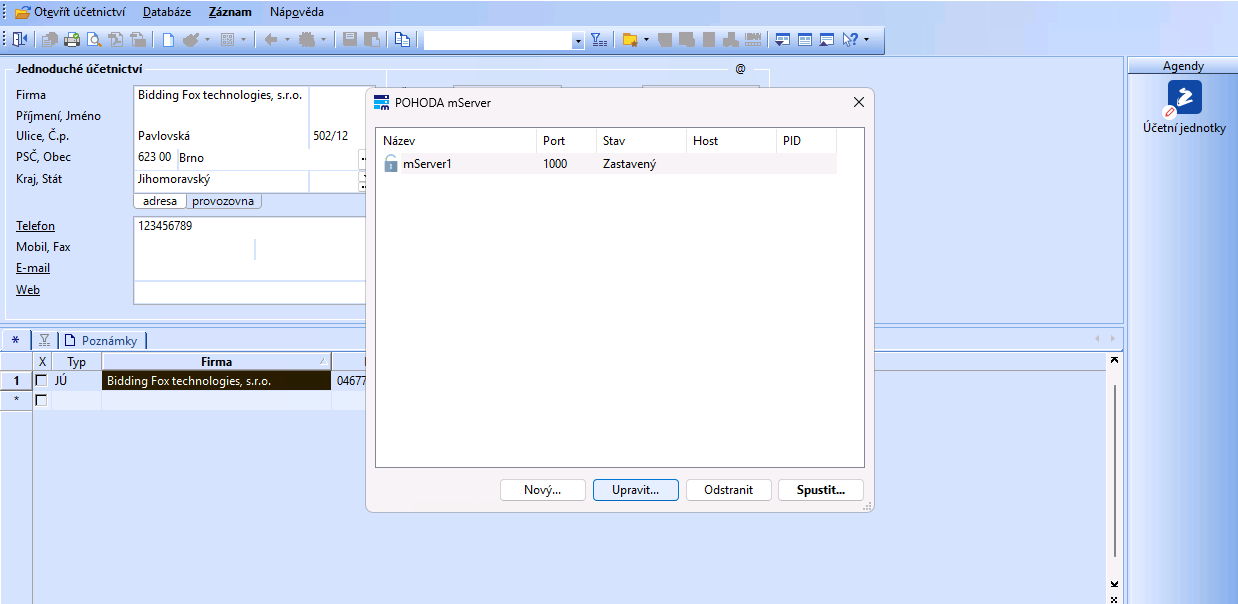The height and width of the screenshot is (604, 1238).
Task: Click the Spustit... button
Action: (820, 490)
